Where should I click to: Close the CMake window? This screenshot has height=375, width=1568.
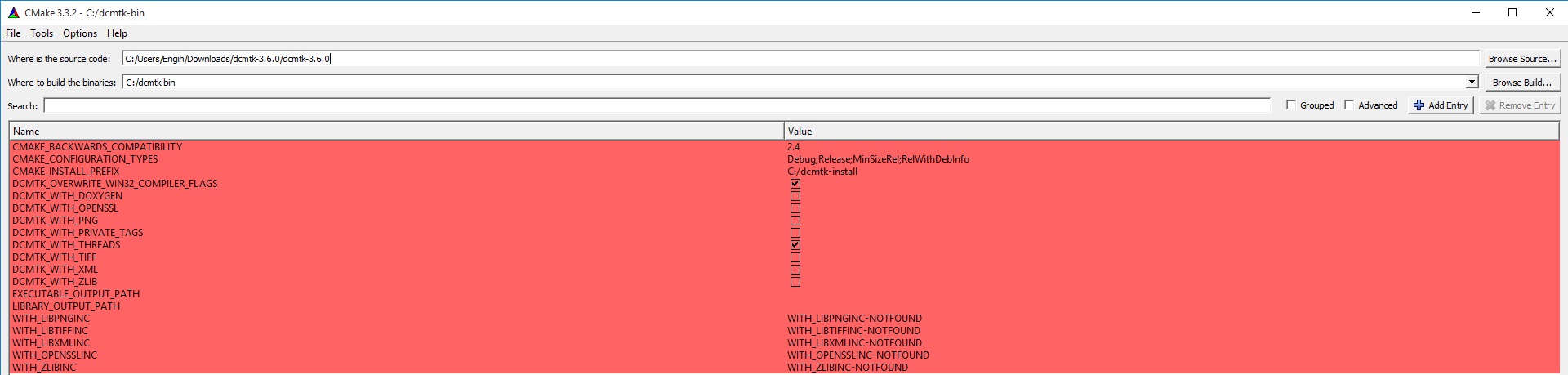point(1549,12)
